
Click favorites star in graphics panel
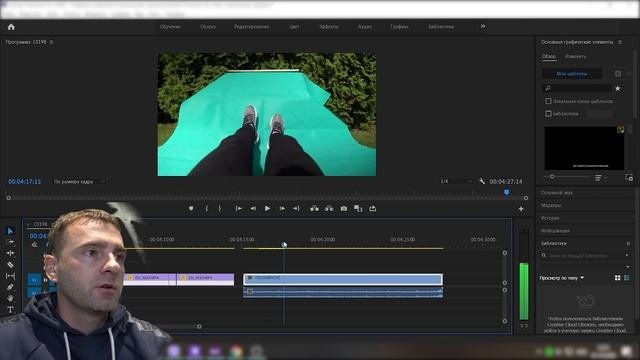click(618, 88)
